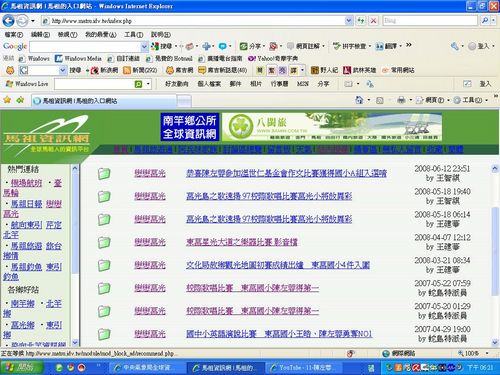
Task: Open the 免費的 Hotmail link
Action: point(169,58)
